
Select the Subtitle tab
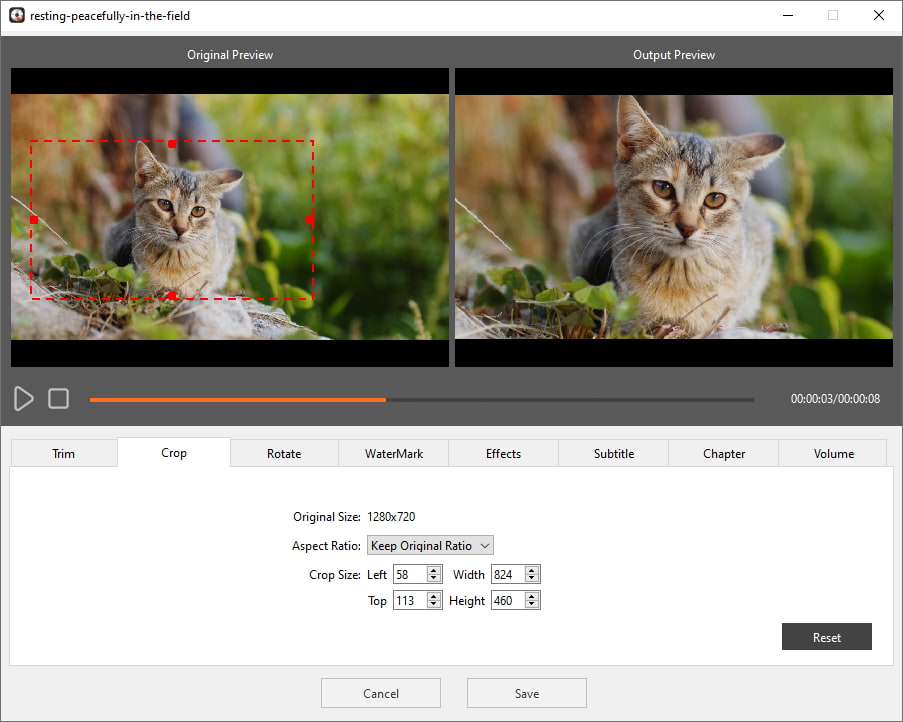click(x=614, y=454)
